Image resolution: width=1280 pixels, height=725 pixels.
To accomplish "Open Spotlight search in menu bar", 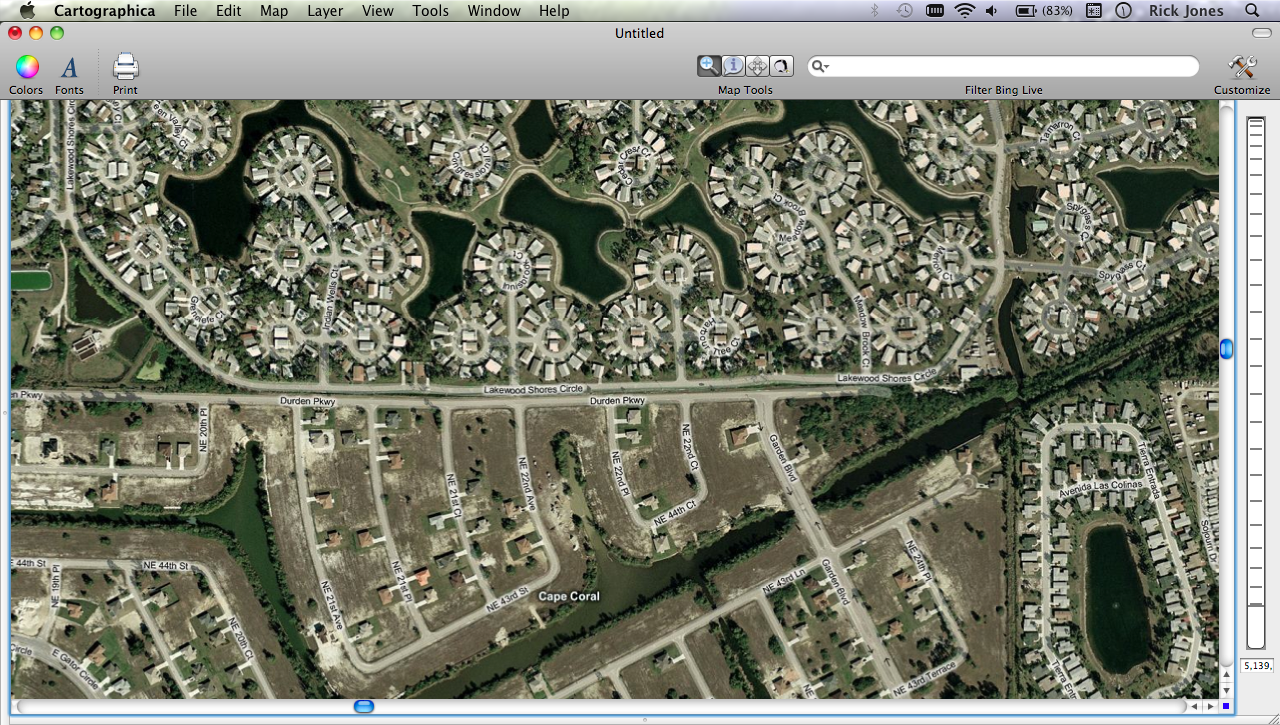I will (1252, 11).
